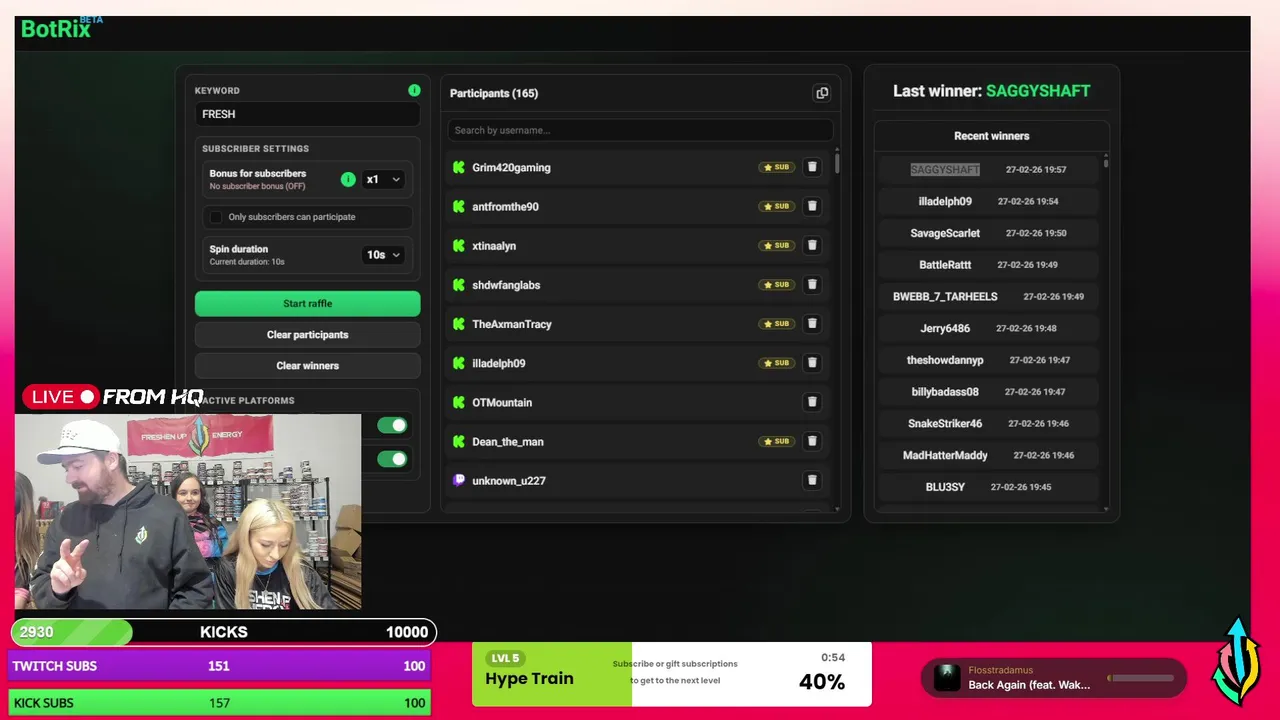Click the music track progress slider
The width and height of the screenshot is (1280, 720).
(1141, 678)
